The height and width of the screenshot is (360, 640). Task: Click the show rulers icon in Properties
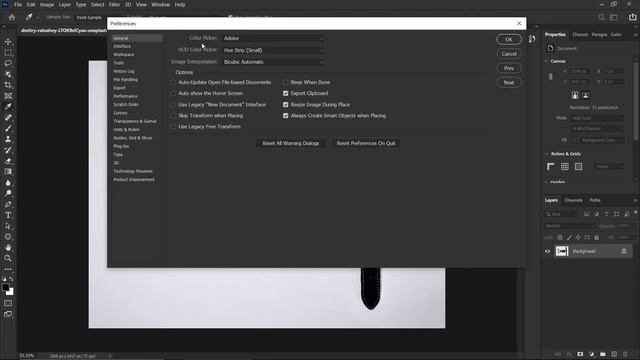551,167
